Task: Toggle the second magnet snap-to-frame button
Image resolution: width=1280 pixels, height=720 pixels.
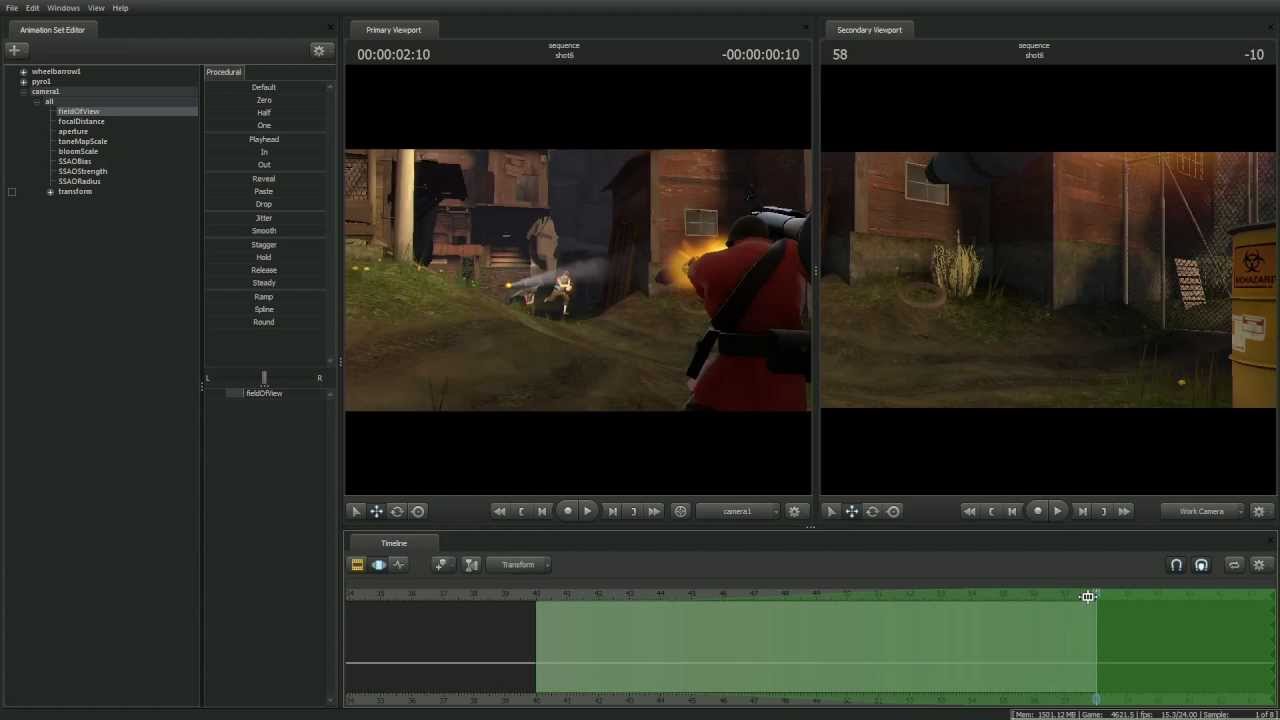Action: 1201,565
